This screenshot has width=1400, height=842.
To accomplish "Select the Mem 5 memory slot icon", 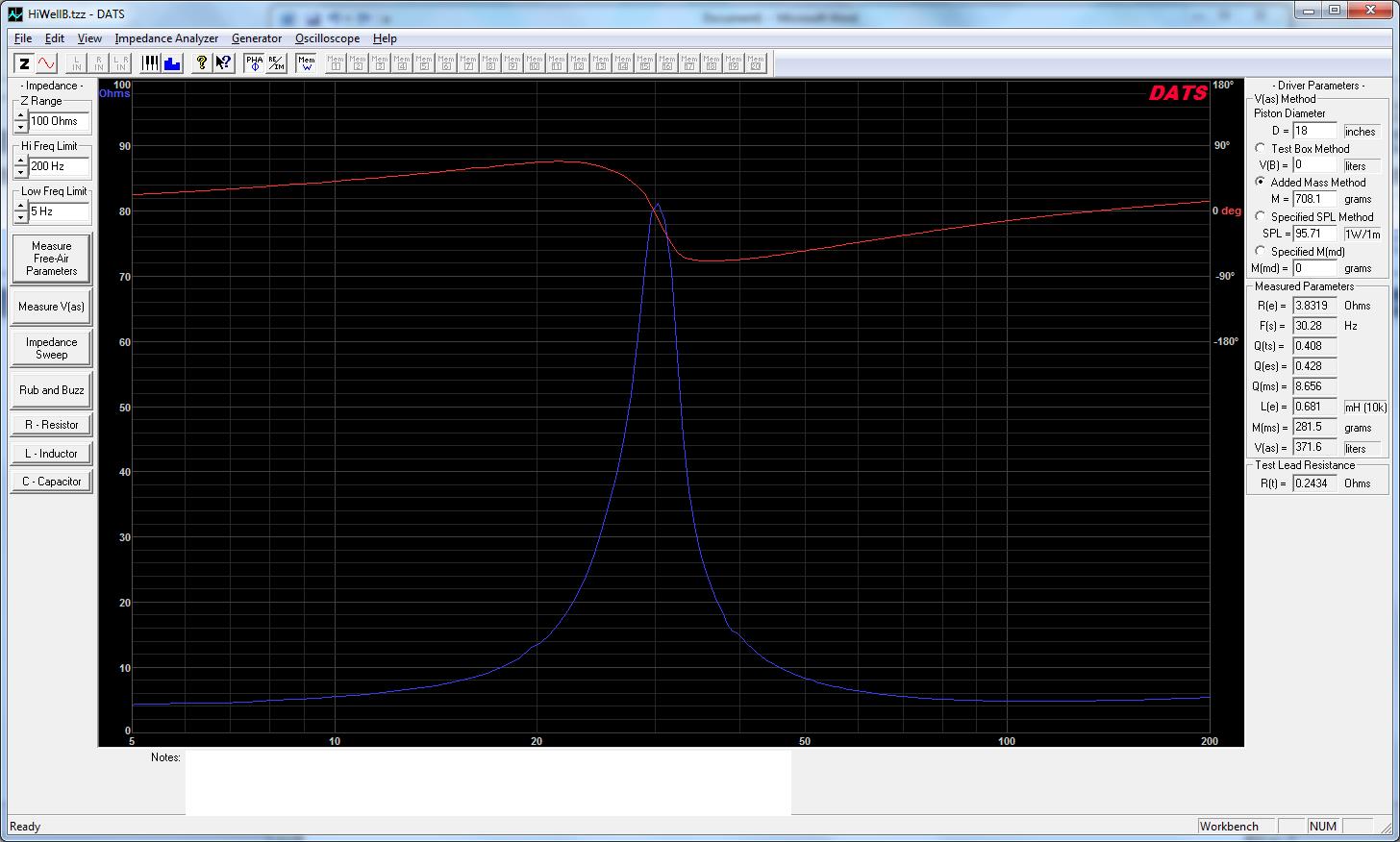I will pos(424,63).
